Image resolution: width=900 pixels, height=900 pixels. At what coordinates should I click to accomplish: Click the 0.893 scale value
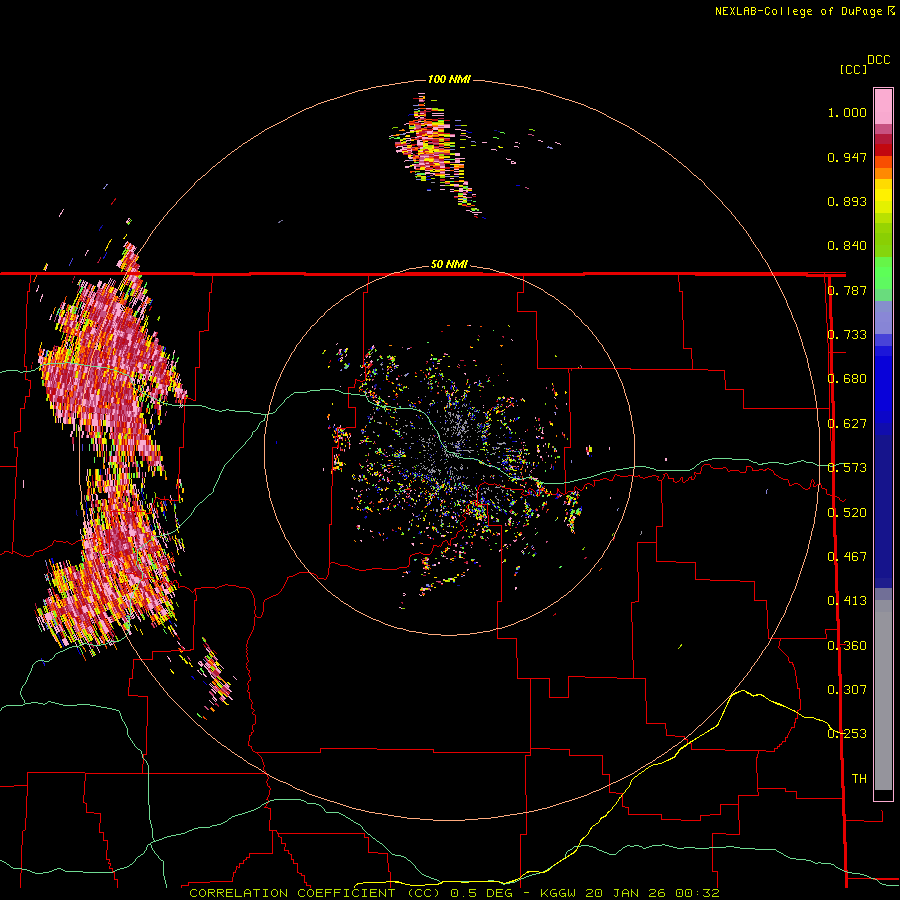847,201
